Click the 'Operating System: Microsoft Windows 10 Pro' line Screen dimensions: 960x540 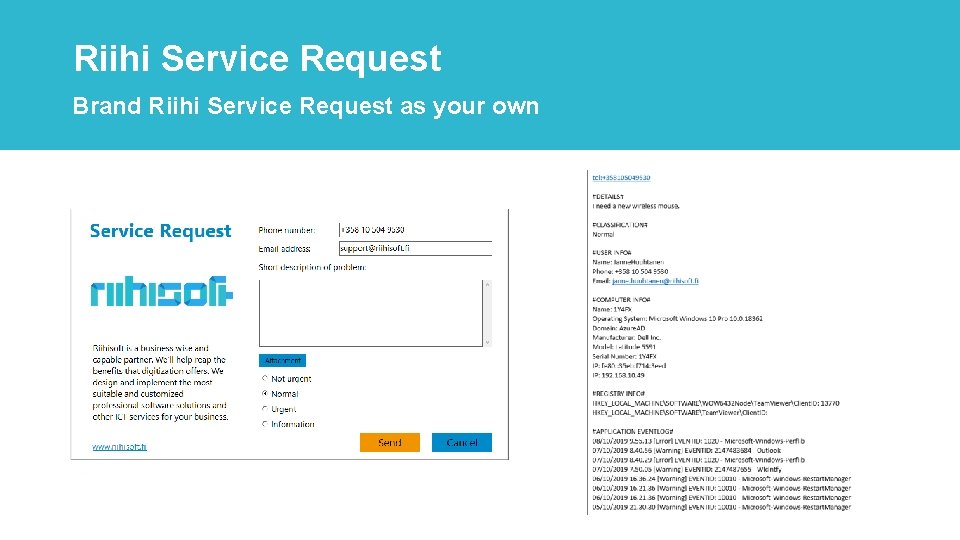tap(677, 318)
